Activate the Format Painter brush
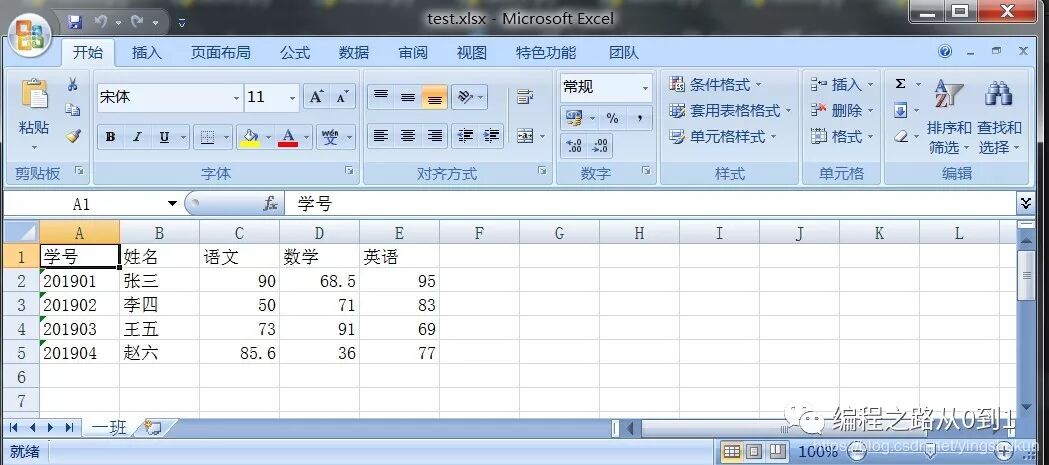Viewport: 1049px width, 465px height. tap(73, 136)
